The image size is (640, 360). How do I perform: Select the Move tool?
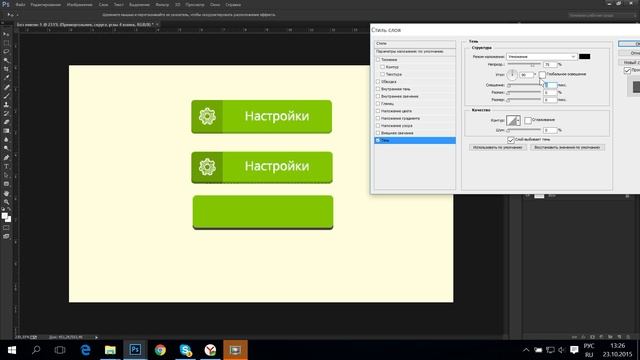click(x=6, y=34)
